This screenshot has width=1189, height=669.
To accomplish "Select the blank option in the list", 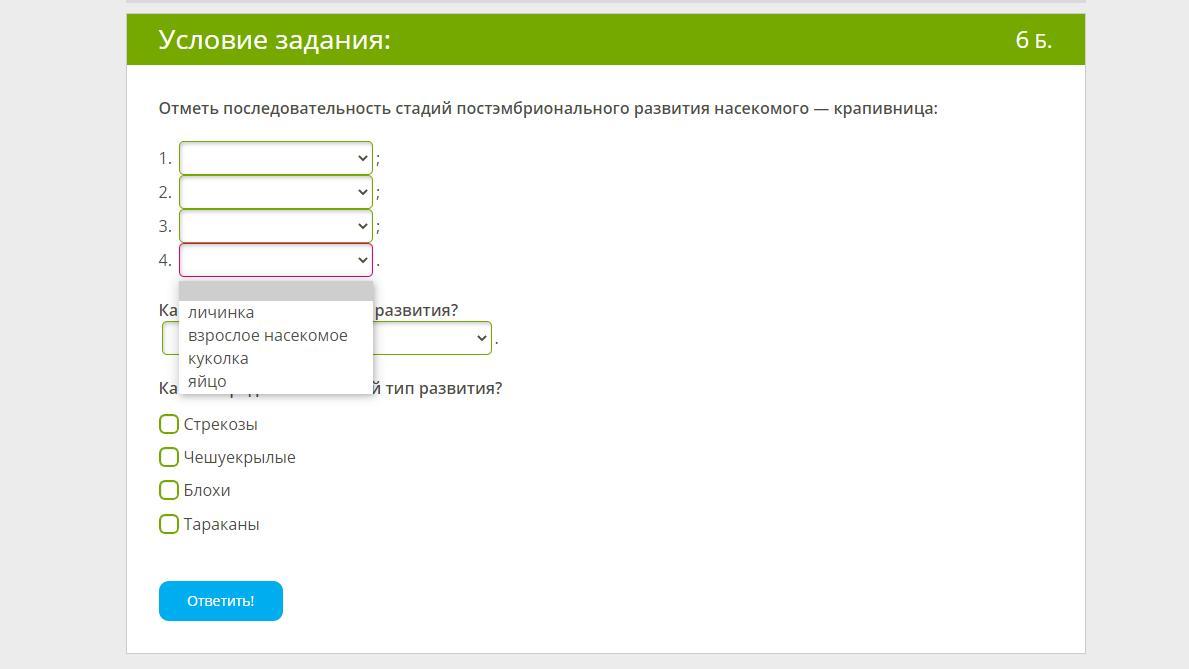I will tap(276, 291).
